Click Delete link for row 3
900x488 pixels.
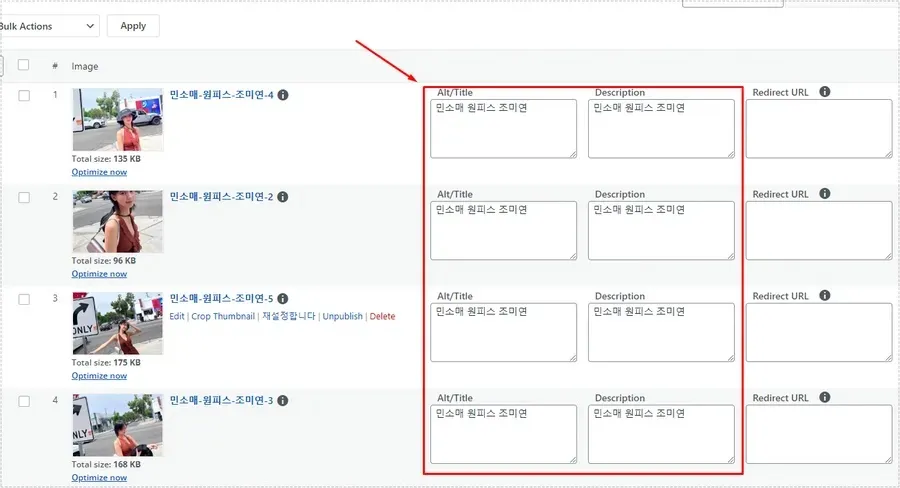pos(382,316)
